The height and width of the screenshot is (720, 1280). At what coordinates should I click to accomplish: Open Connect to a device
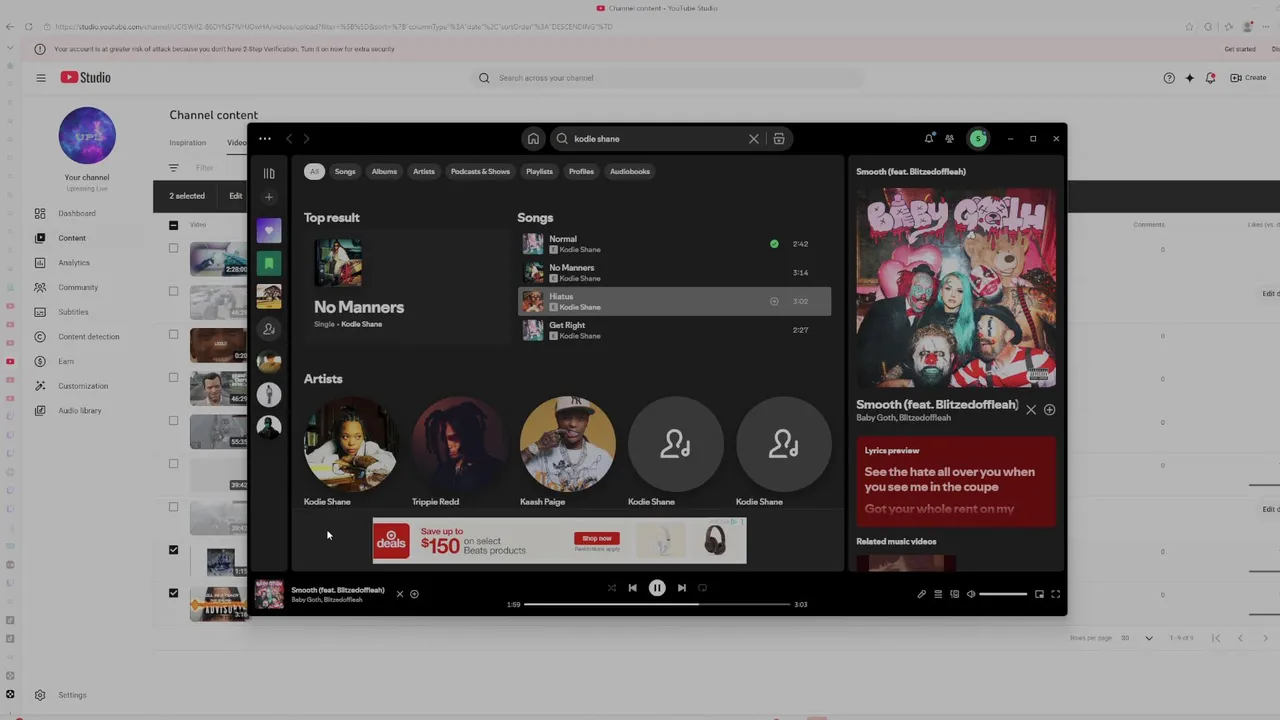point(954,594)
